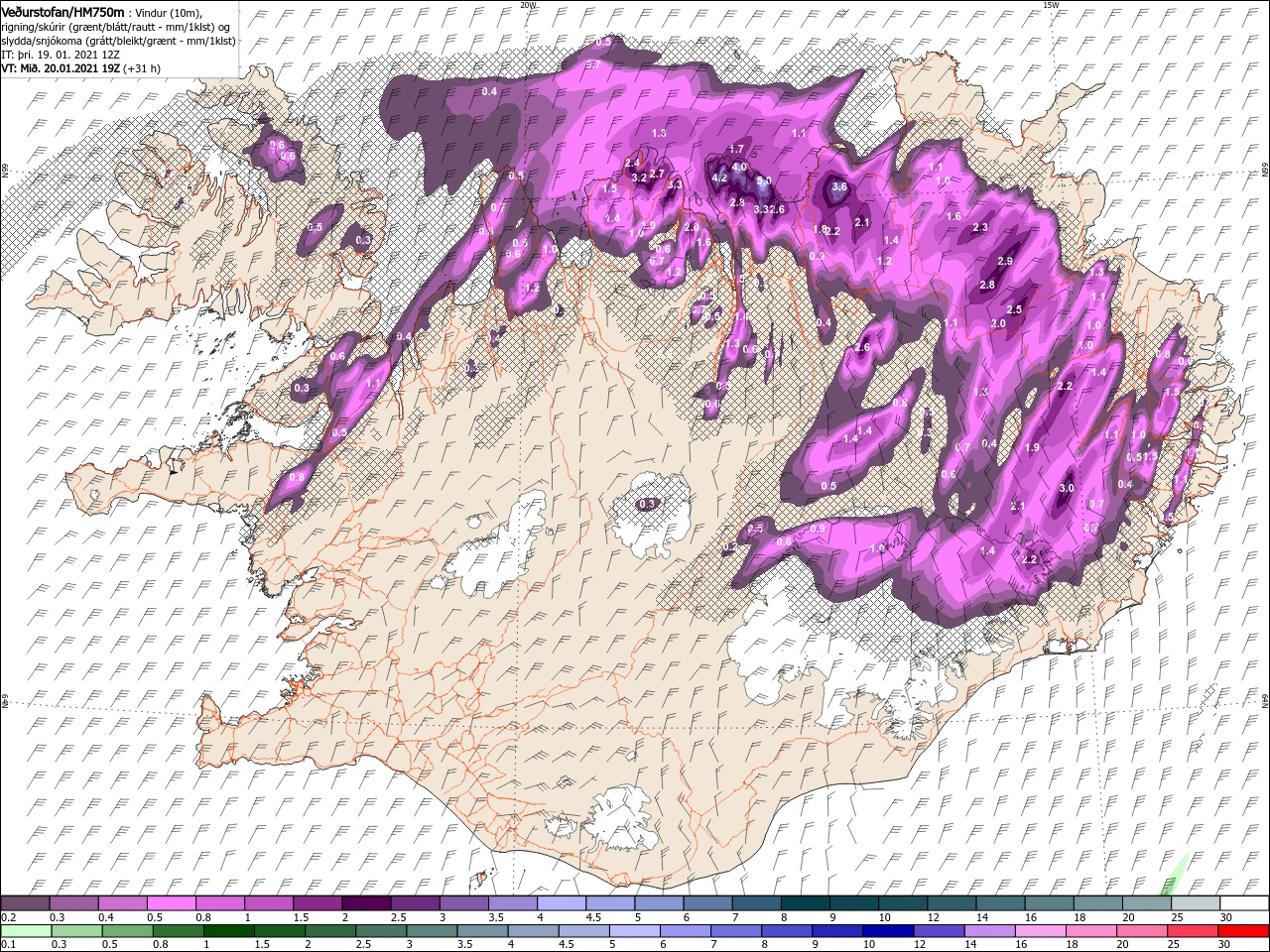Click the 'VT: Mið. 20.01.2021 19Z' valid time

point(61,68)
